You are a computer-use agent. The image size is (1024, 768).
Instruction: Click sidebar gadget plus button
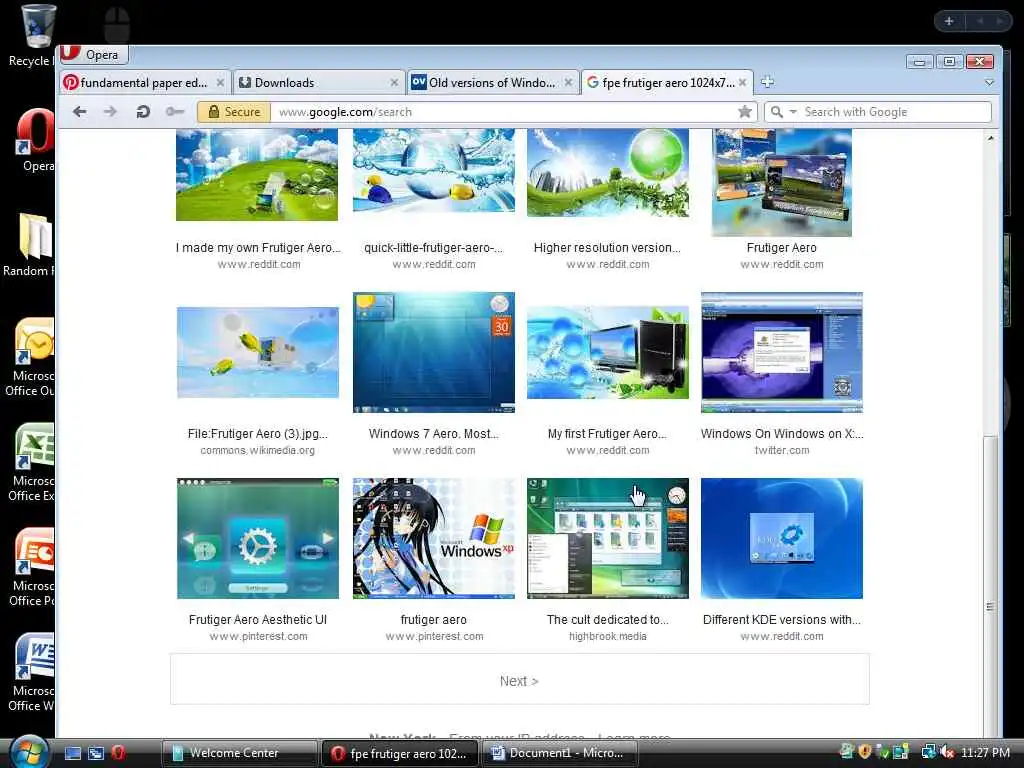pos(949,21)
